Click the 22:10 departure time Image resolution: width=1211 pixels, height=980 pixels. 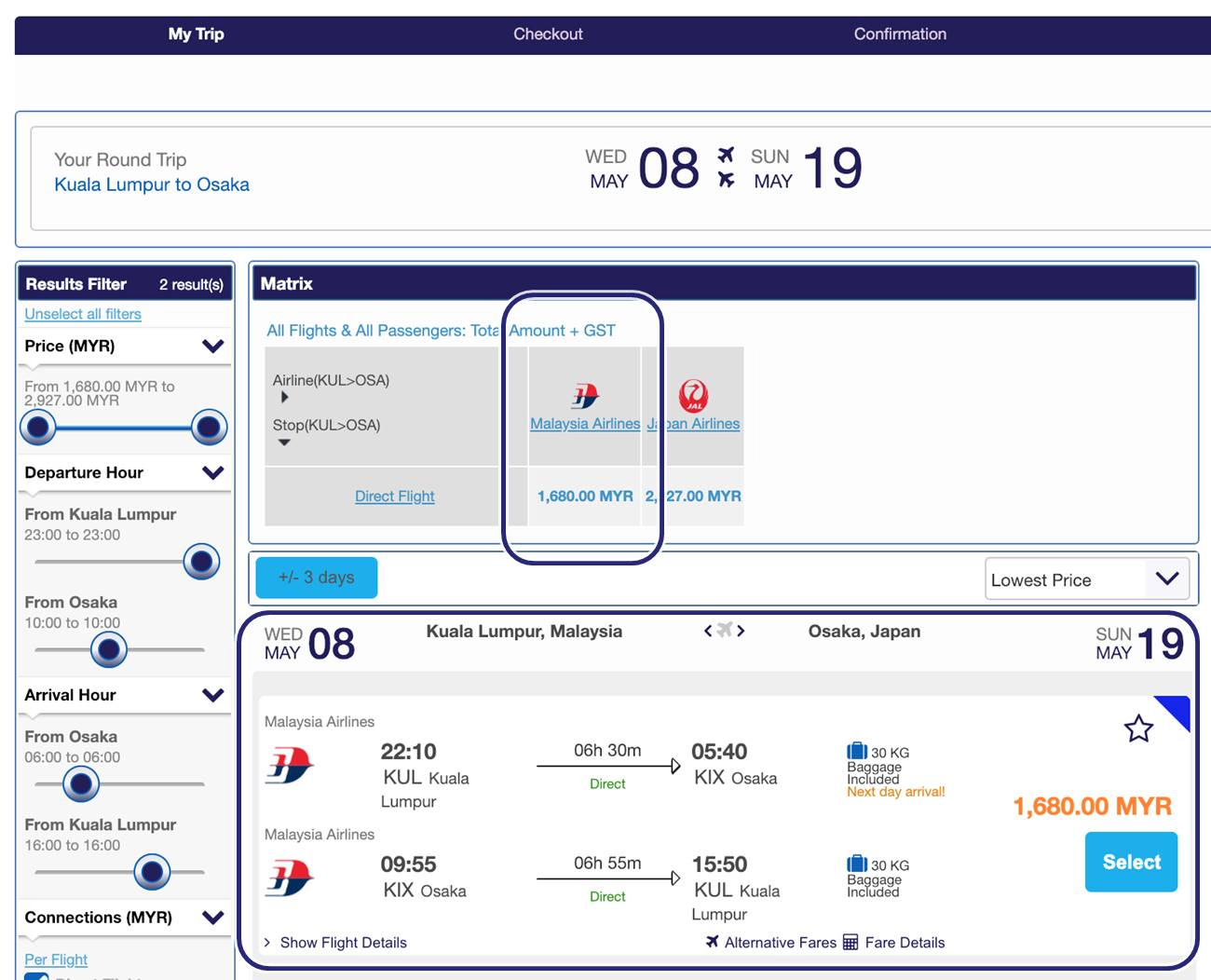point(408,752)
